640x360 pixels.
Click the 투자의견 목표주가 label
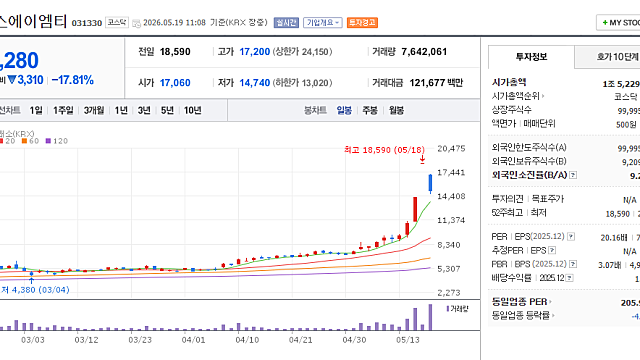point(528,199)
